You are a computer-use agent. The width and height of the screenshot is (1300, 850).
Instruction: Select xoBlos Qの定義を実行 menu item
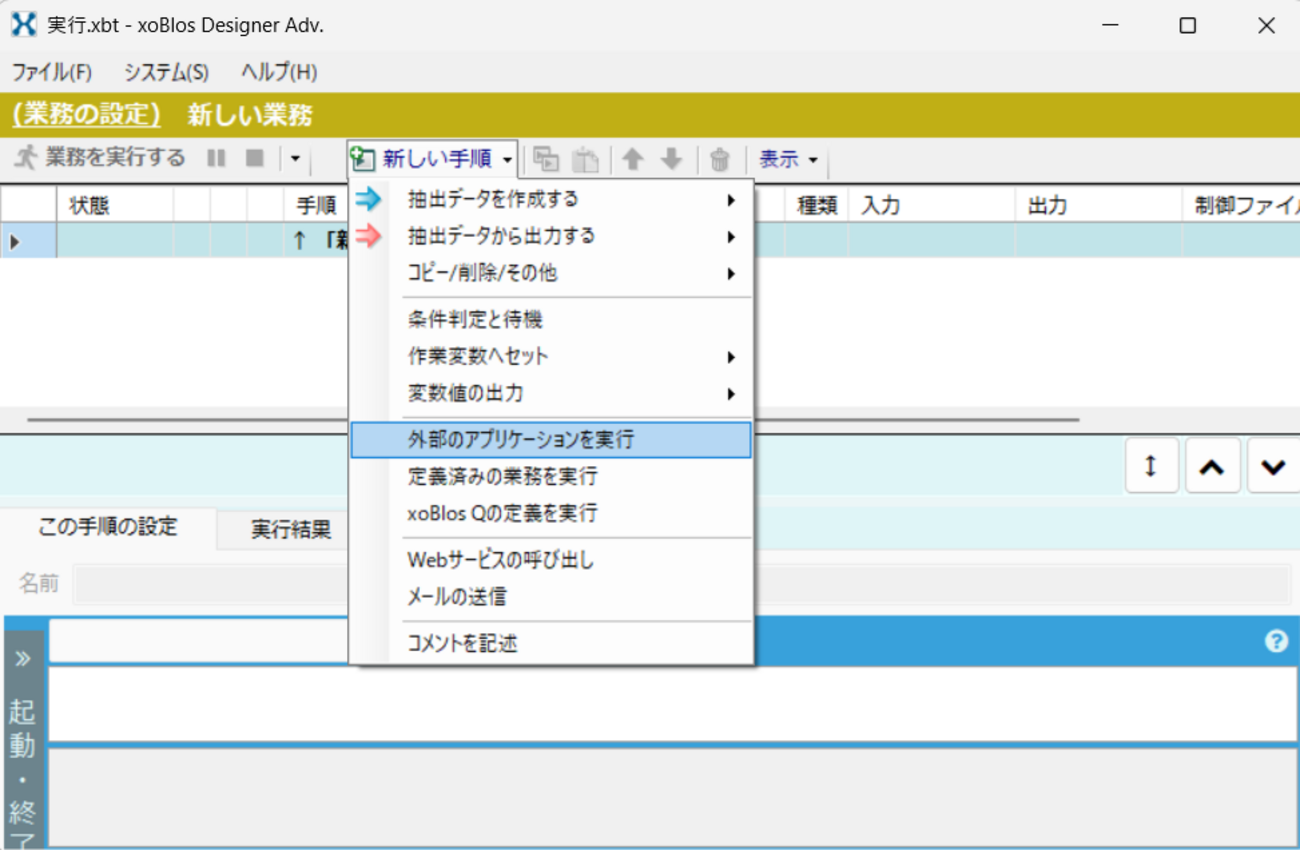[x=551, y=514]
